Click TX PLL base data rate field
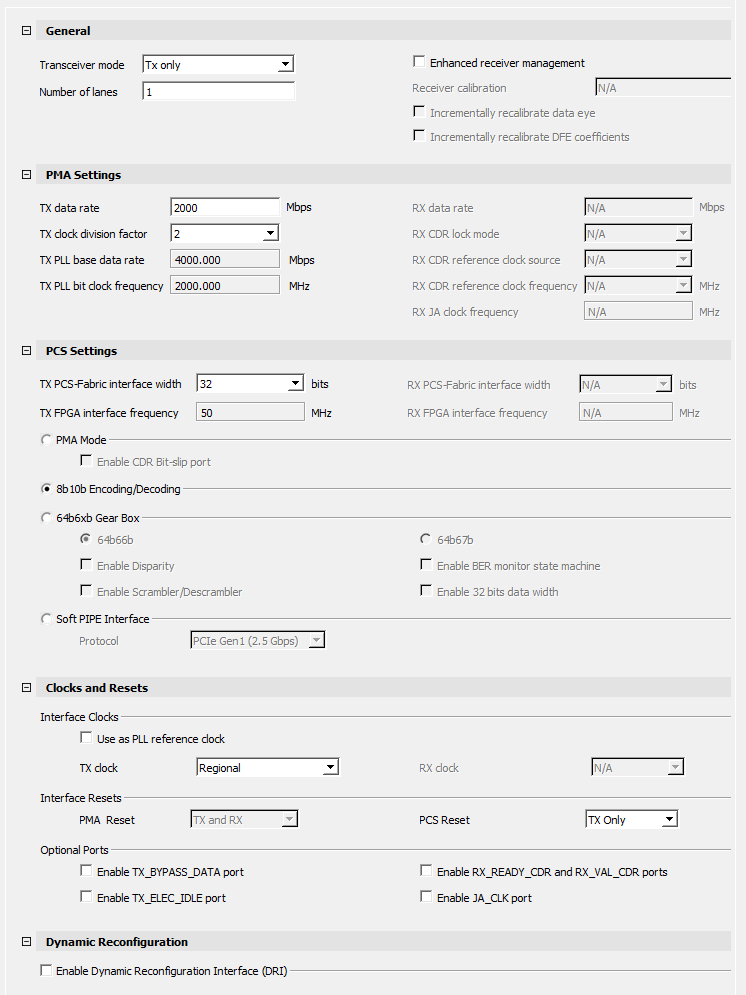 click(225, 260)
